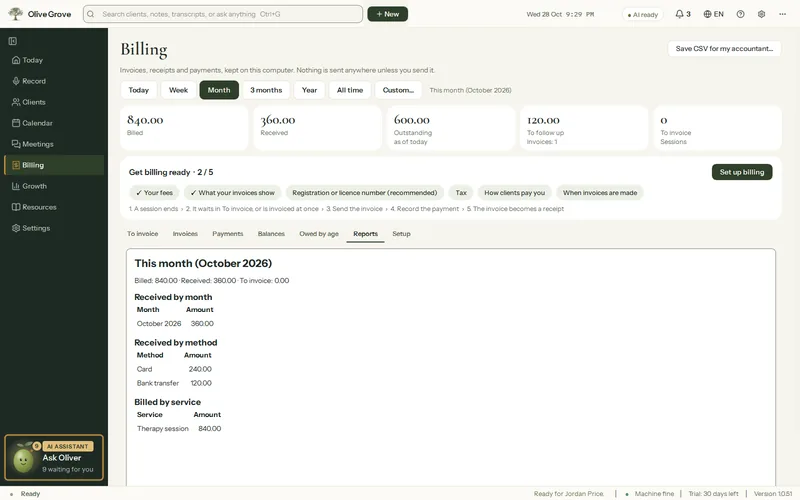Image resolution: width=800 pixels, height=500 pixels.
Task: Click the Growth chart icon
Action: 16,186
